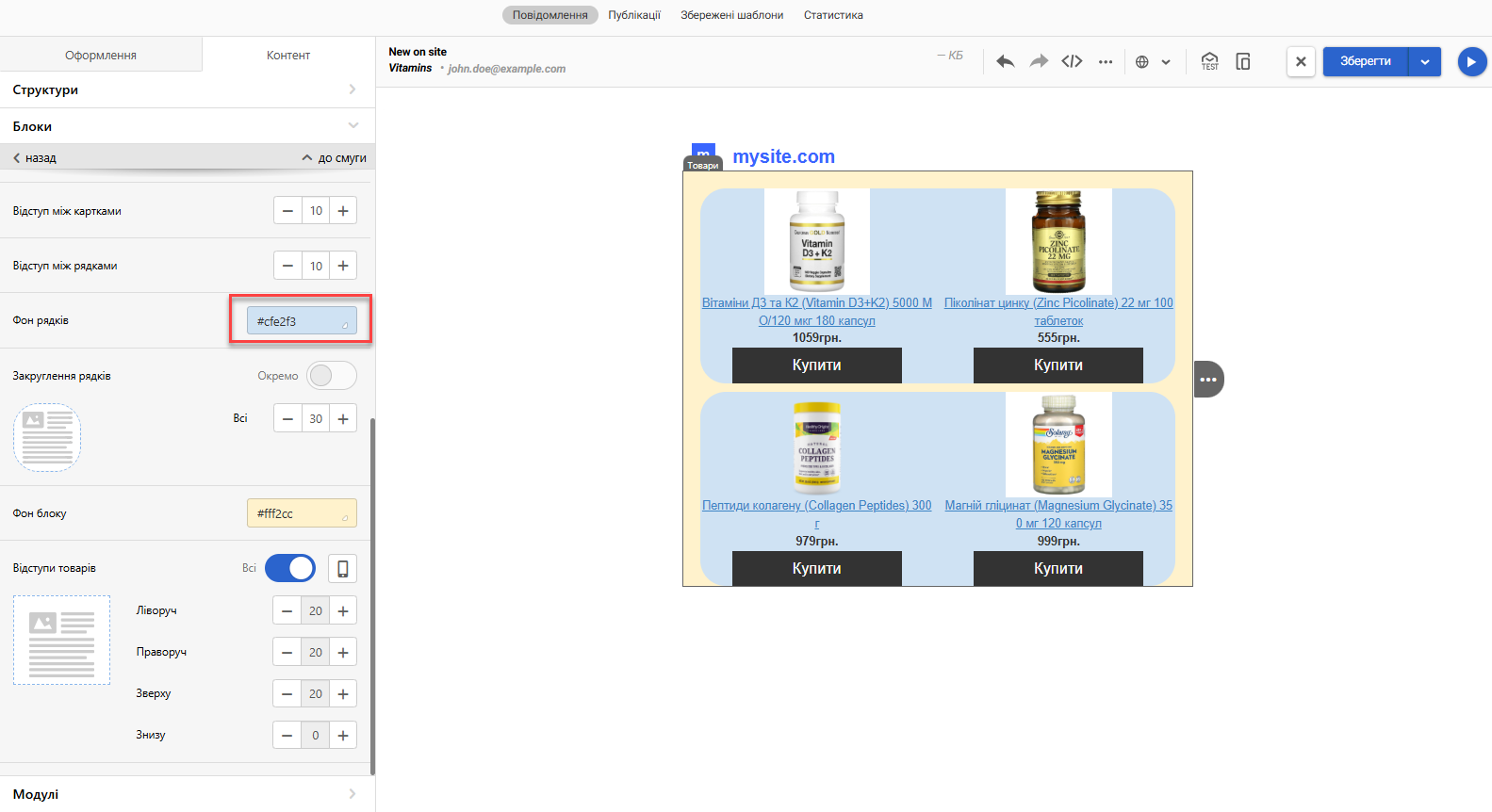Open the mobile preview device icon
This screenshot has height=812, width=1492.
pos(1243,61)
